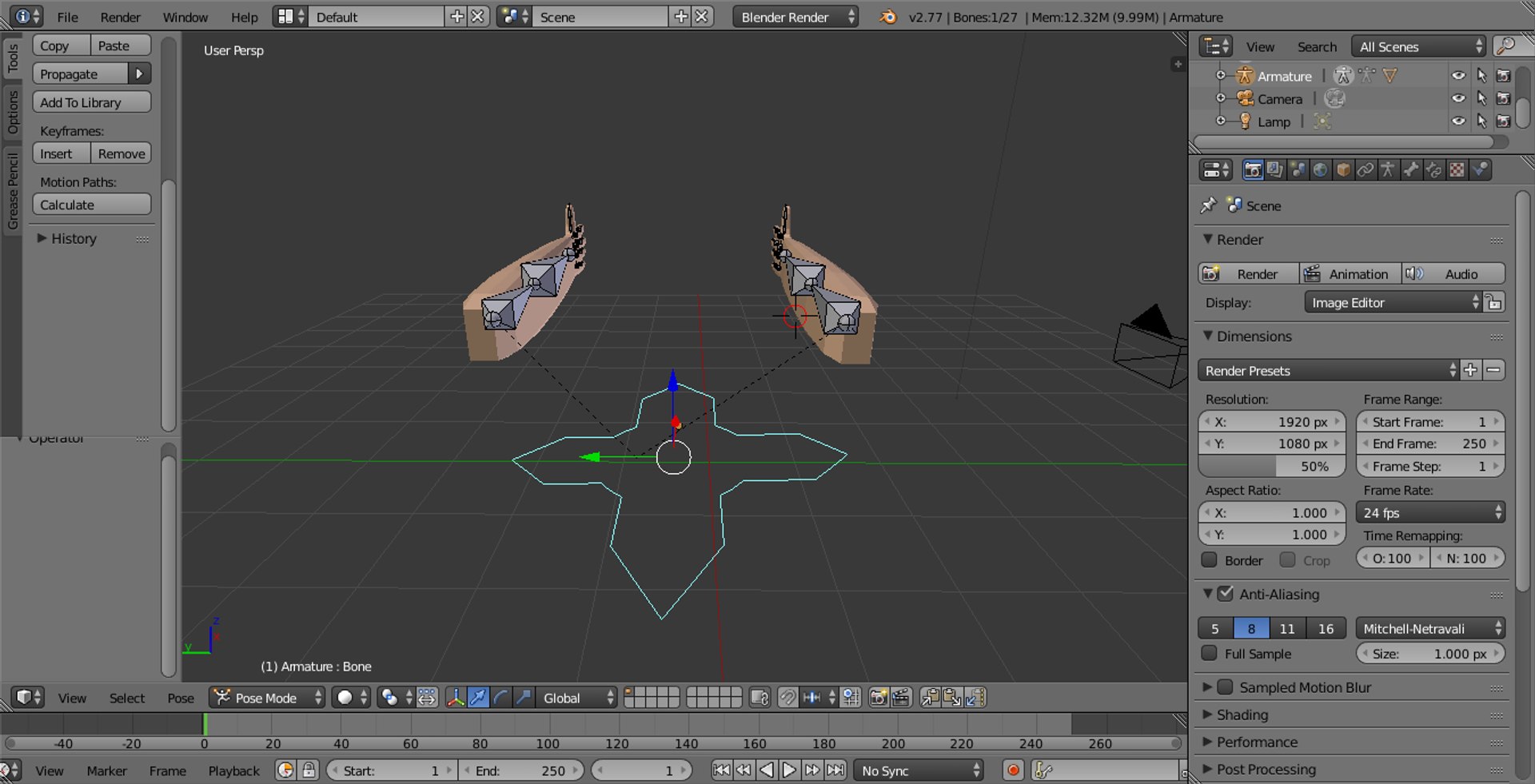Copy current pose to buffer icon
Screen dimensions: 1535x784
click(x=930, y=698)
